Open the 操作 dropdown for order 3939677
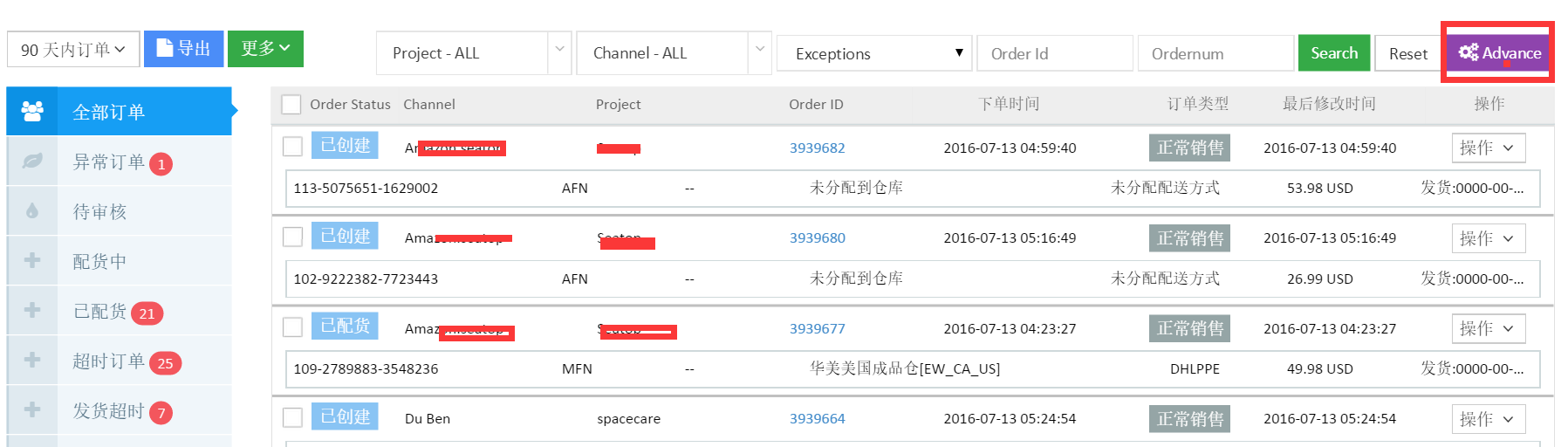The width and height of the screenshot is (1568, 447). [x=1489, y=328]
